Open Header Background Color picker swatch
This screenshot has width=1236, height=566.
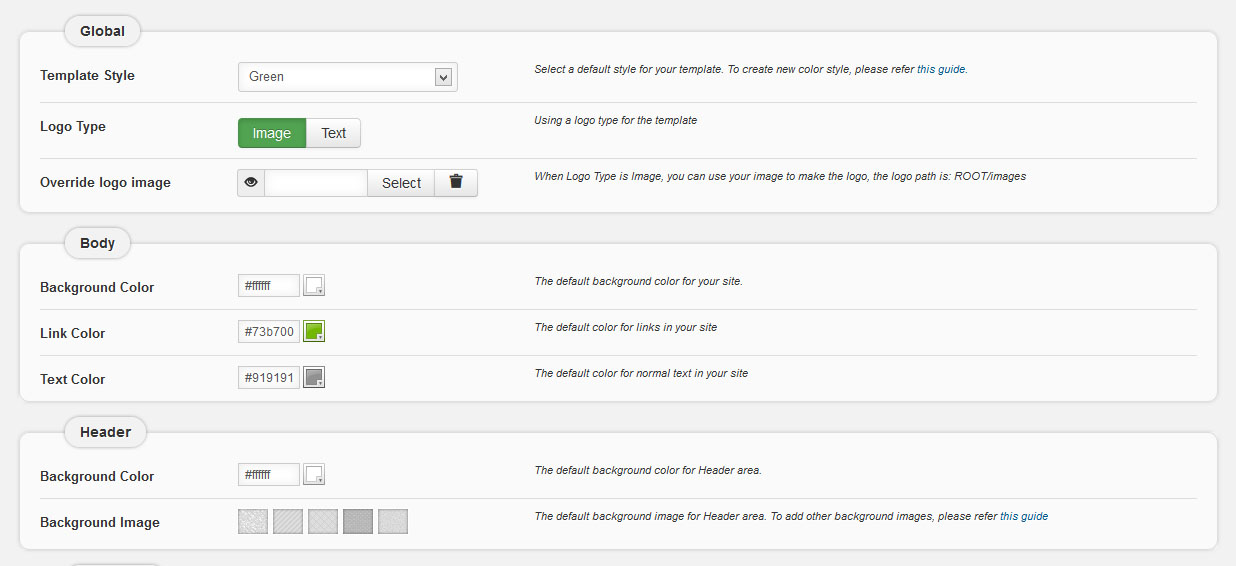point(314,475)
